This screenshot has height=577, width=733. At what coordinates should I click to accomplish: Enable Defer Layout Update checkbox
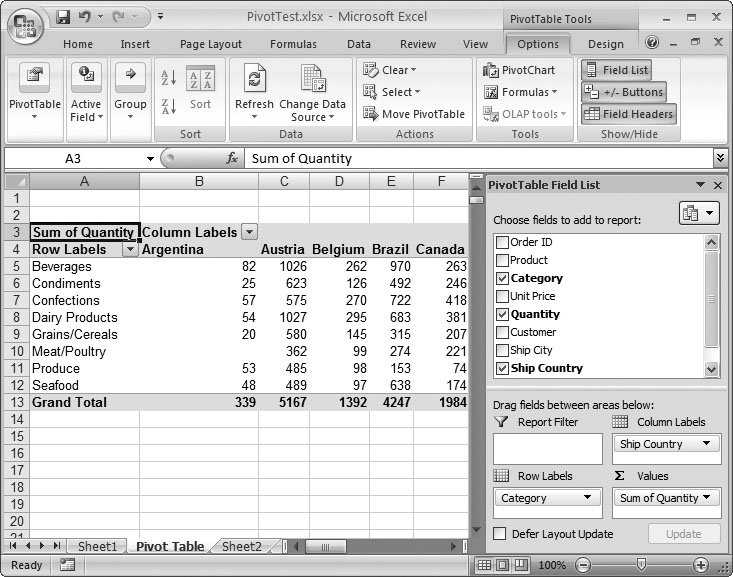(x=501, y=534)
